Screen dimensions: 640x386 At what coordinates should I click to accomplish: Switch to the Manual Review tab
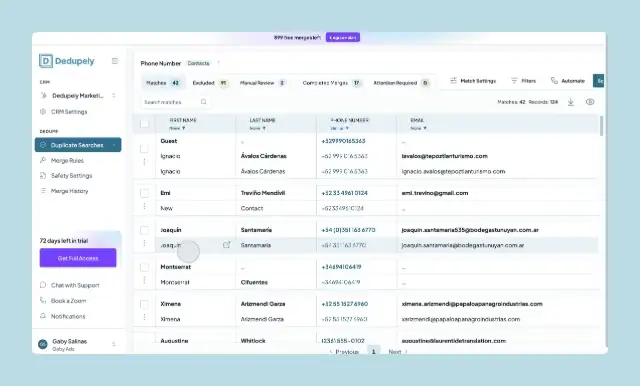point(262,83)
